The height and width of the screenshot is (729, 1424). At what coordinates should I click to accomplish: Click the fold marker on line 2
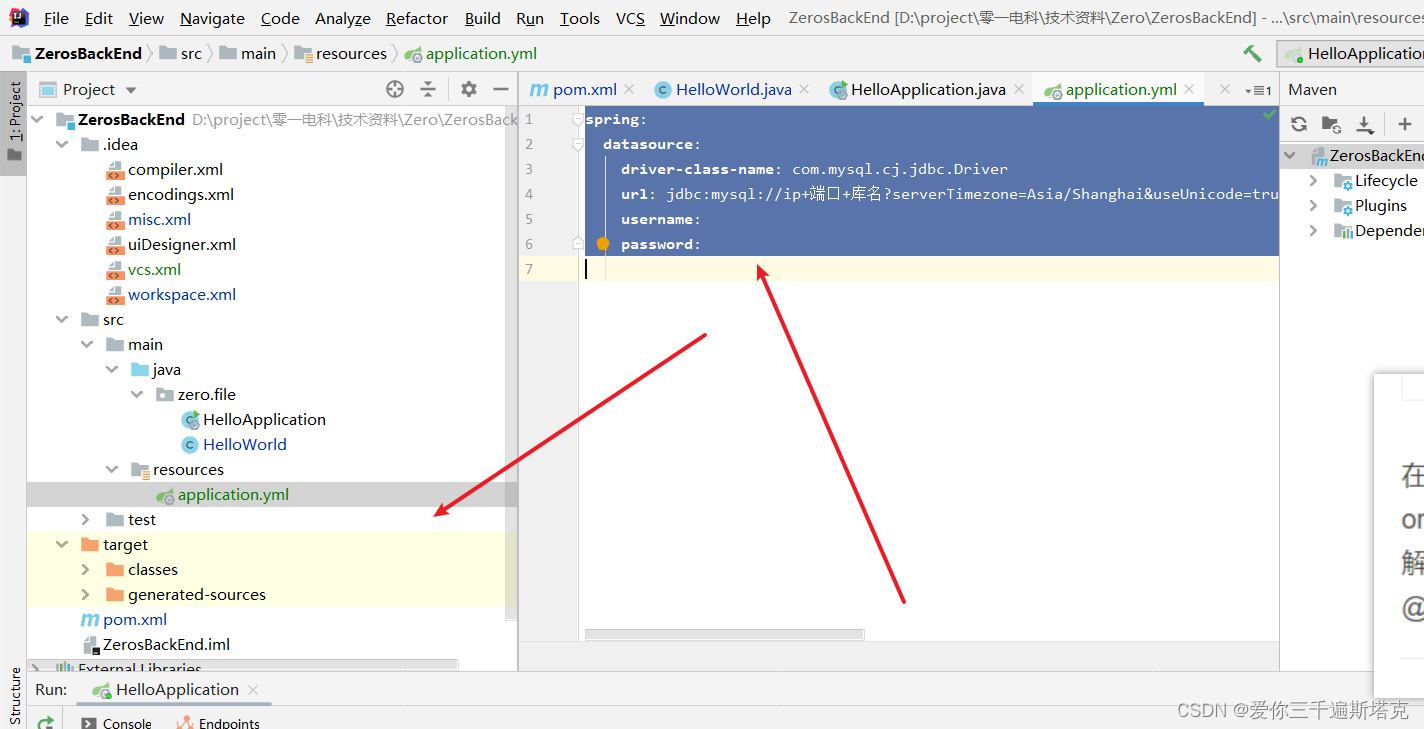coord(577,144)
